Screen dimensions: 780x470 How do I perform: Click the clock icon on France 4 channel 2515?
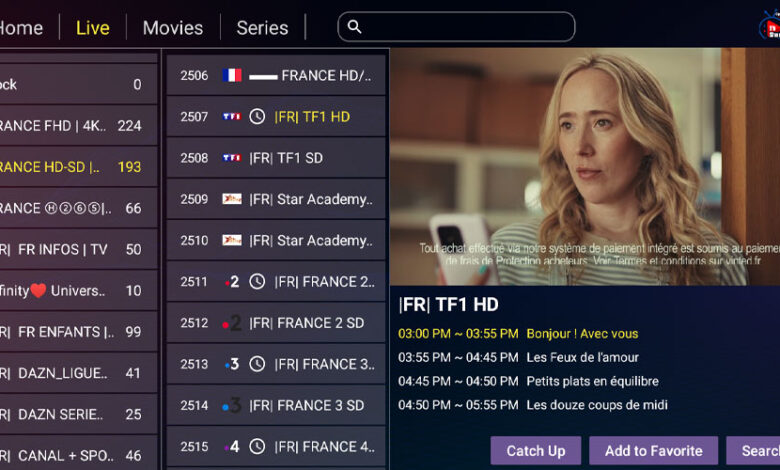[257, 447]
